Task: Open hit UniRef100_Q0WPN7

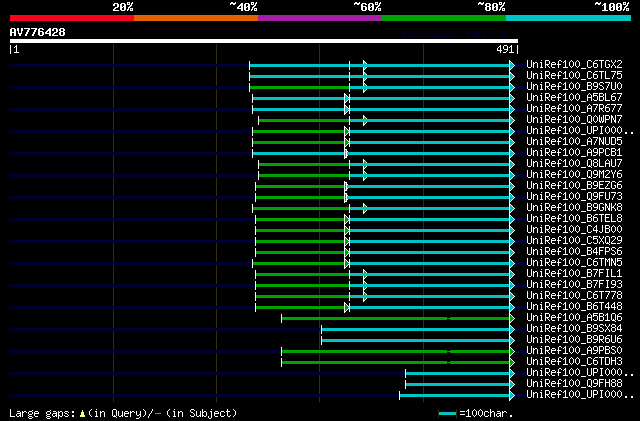Action: coord(574,120)
